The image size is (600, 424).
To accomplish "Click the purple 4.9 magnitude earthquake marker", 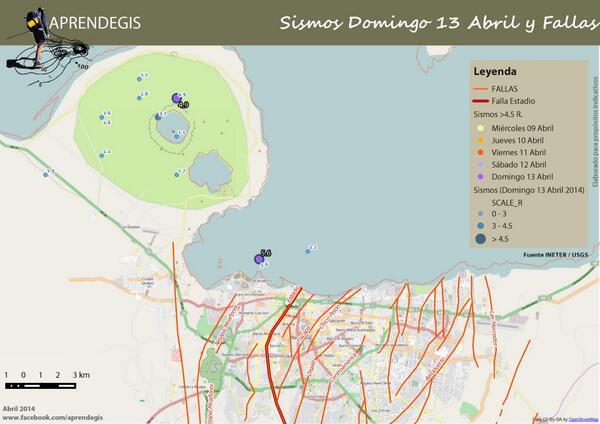I will tap(176, 98).
